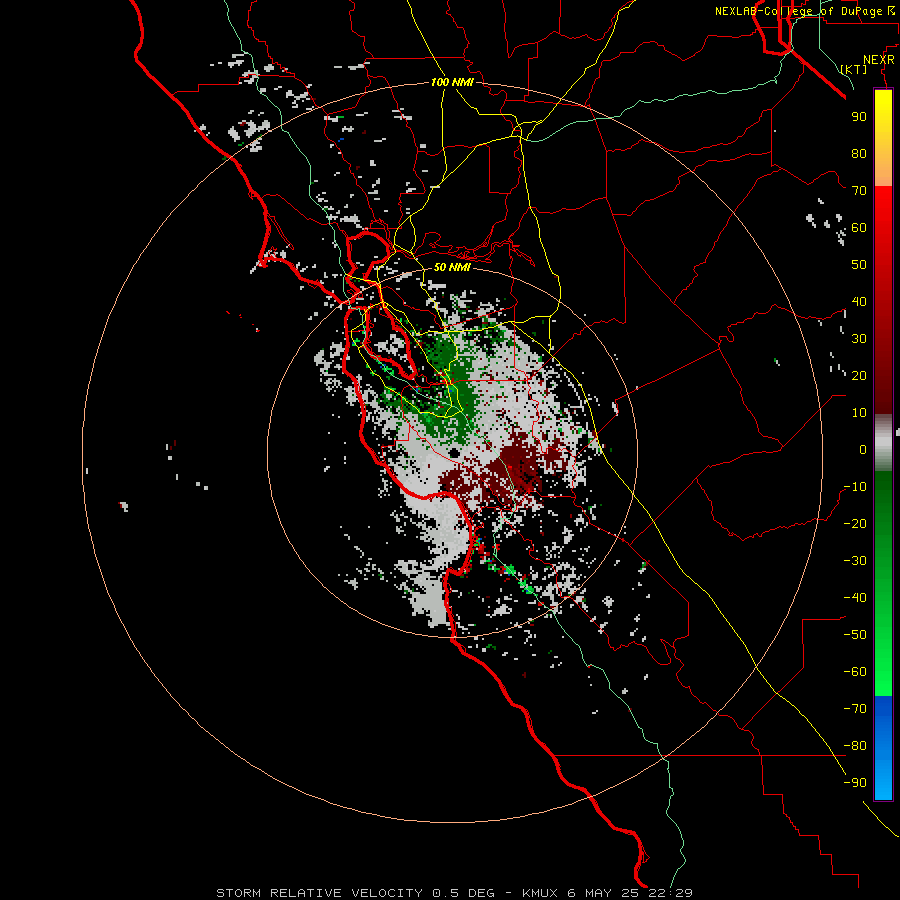Click the -20 value on the color scale

click(x=855, y=523)
